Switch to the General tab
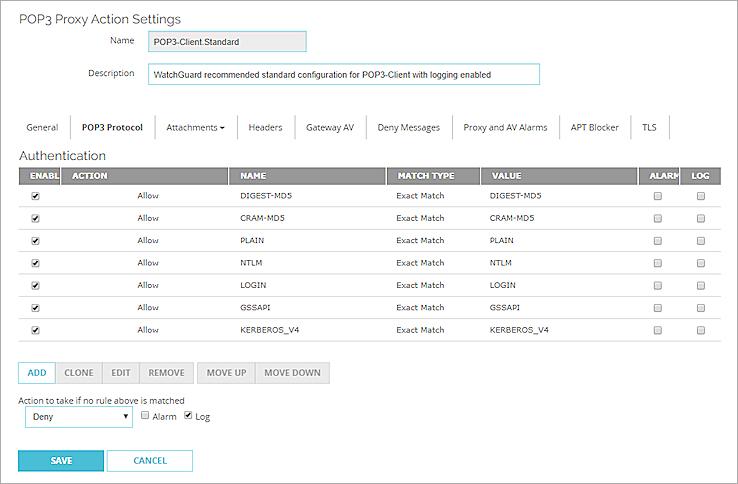Viewport: 738px width, 484px height. 42,128
